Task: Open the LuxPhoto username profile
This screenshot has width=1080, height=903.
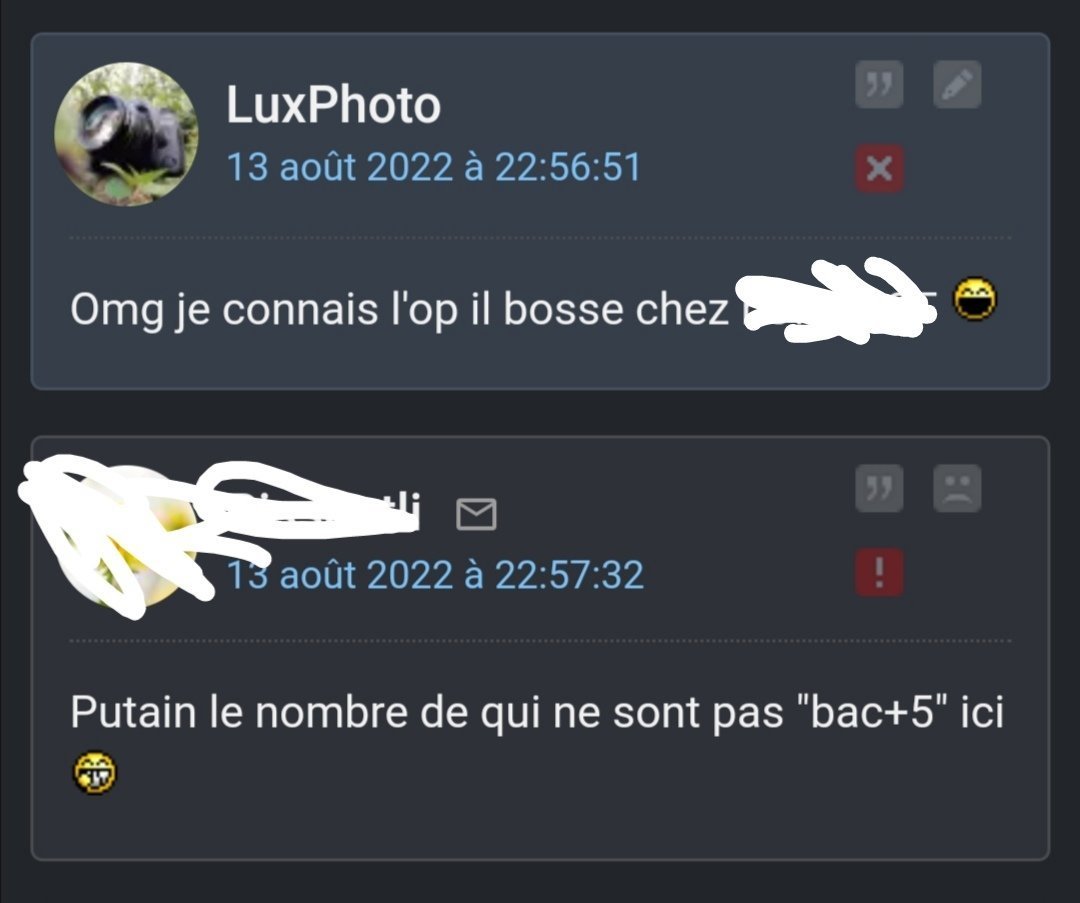Action: tap(333, 105)
